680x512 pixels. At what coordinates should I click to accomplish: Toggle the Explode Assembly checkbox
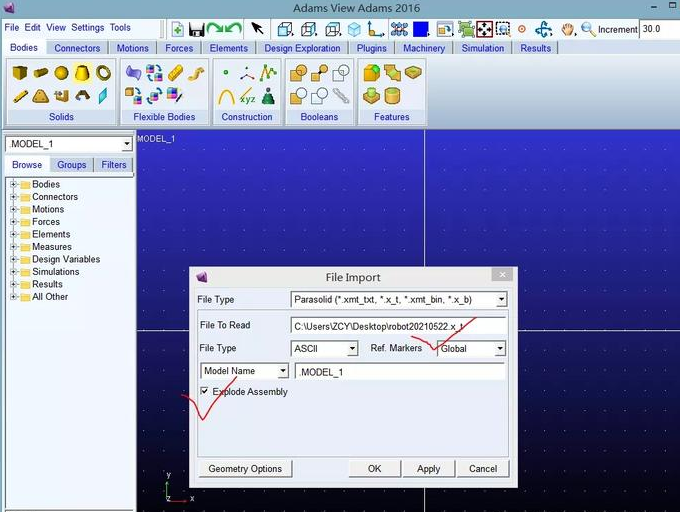(204, 391)
